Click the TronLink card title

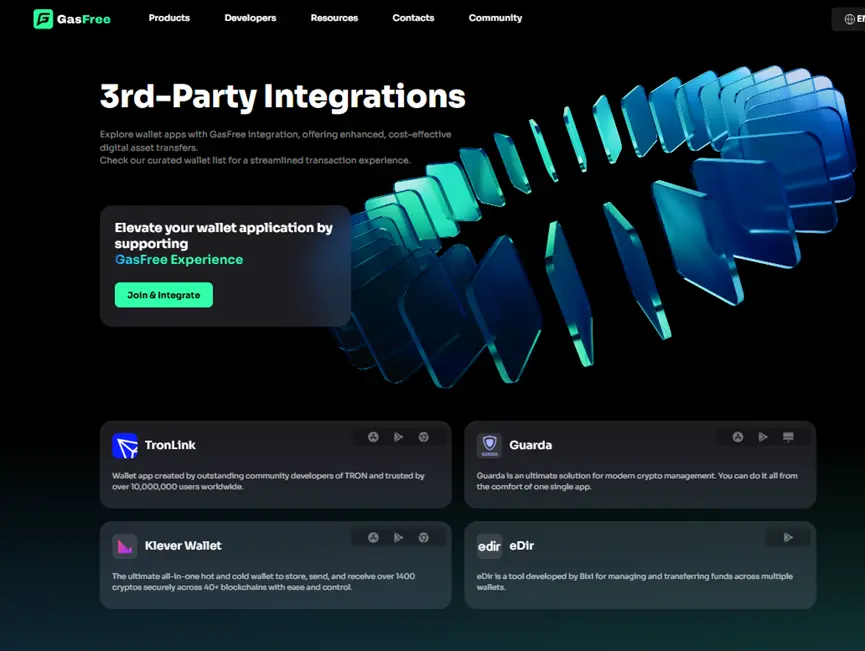(x=170, y=445)
